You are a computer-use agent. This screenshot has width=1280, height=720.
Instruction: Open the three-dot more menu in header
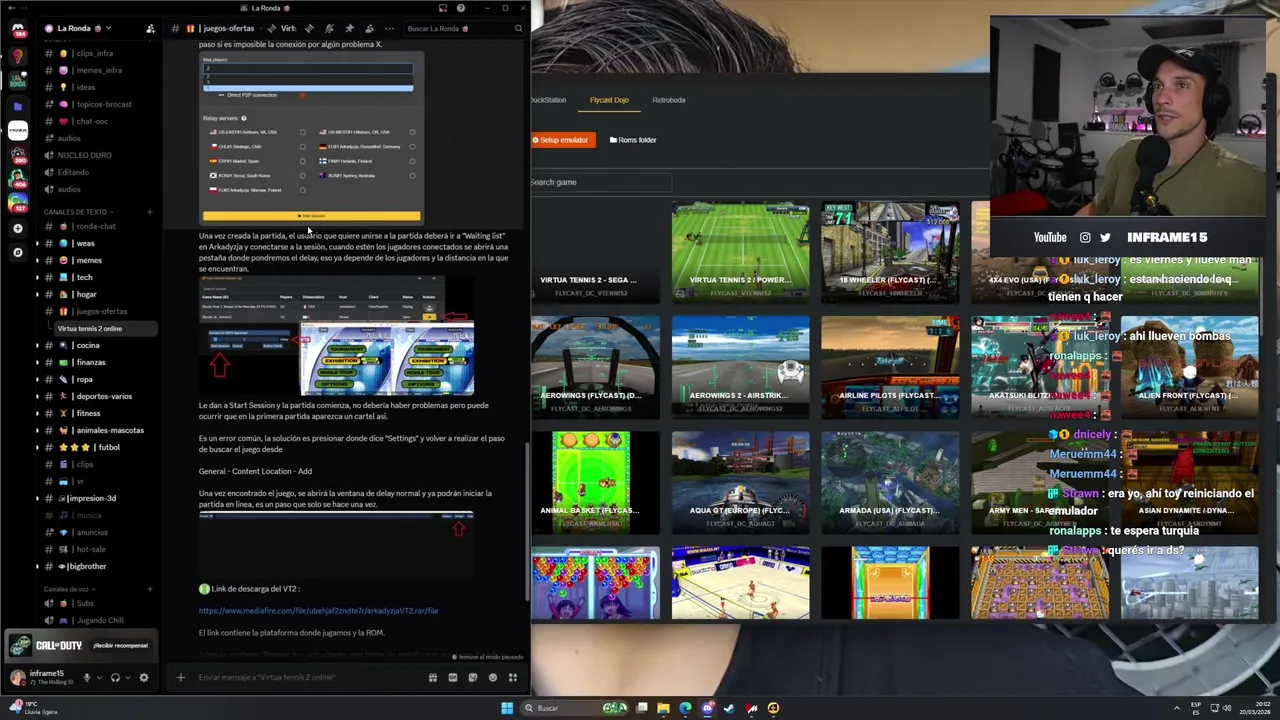[389, 28]
